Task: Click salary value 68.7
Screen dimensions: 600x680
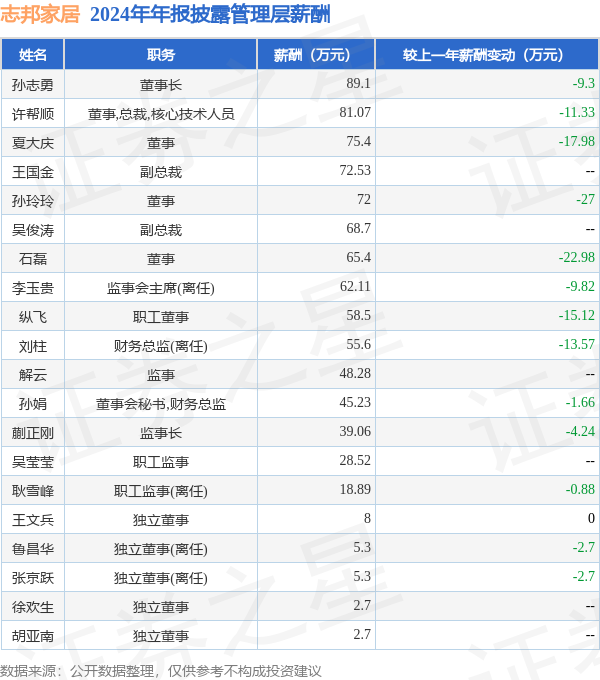Action: pyautogui.click(x=359, y=229)
